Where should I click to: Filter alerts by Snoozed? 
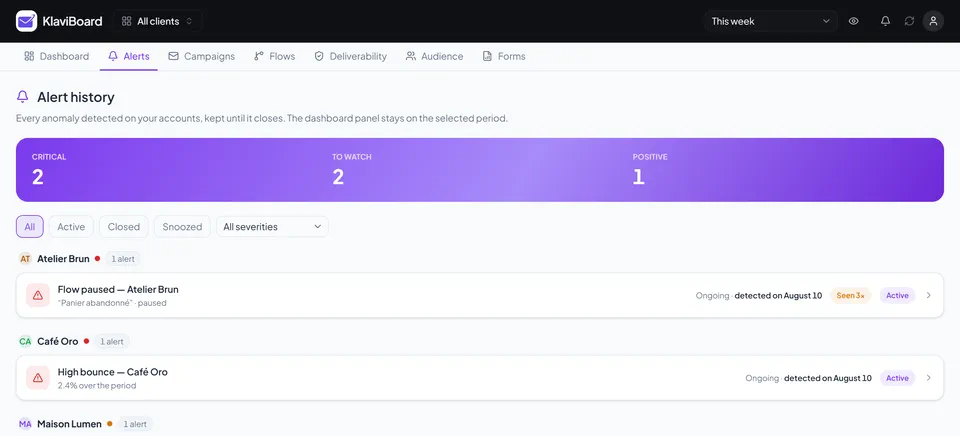182,227
